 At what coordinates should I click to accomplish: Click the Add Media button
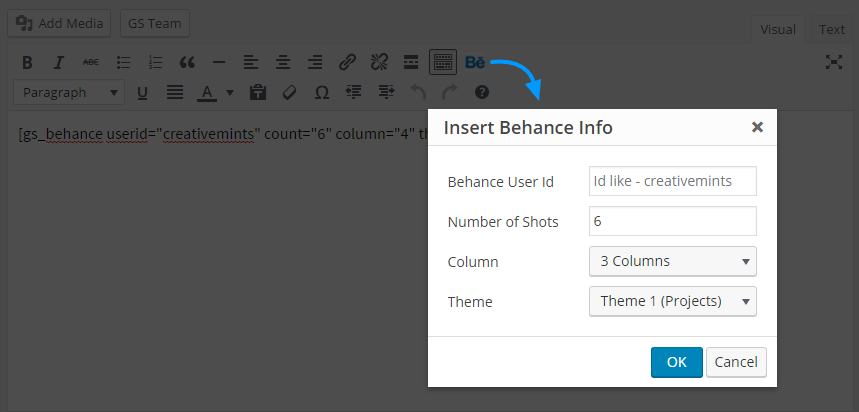coord(59,24)
